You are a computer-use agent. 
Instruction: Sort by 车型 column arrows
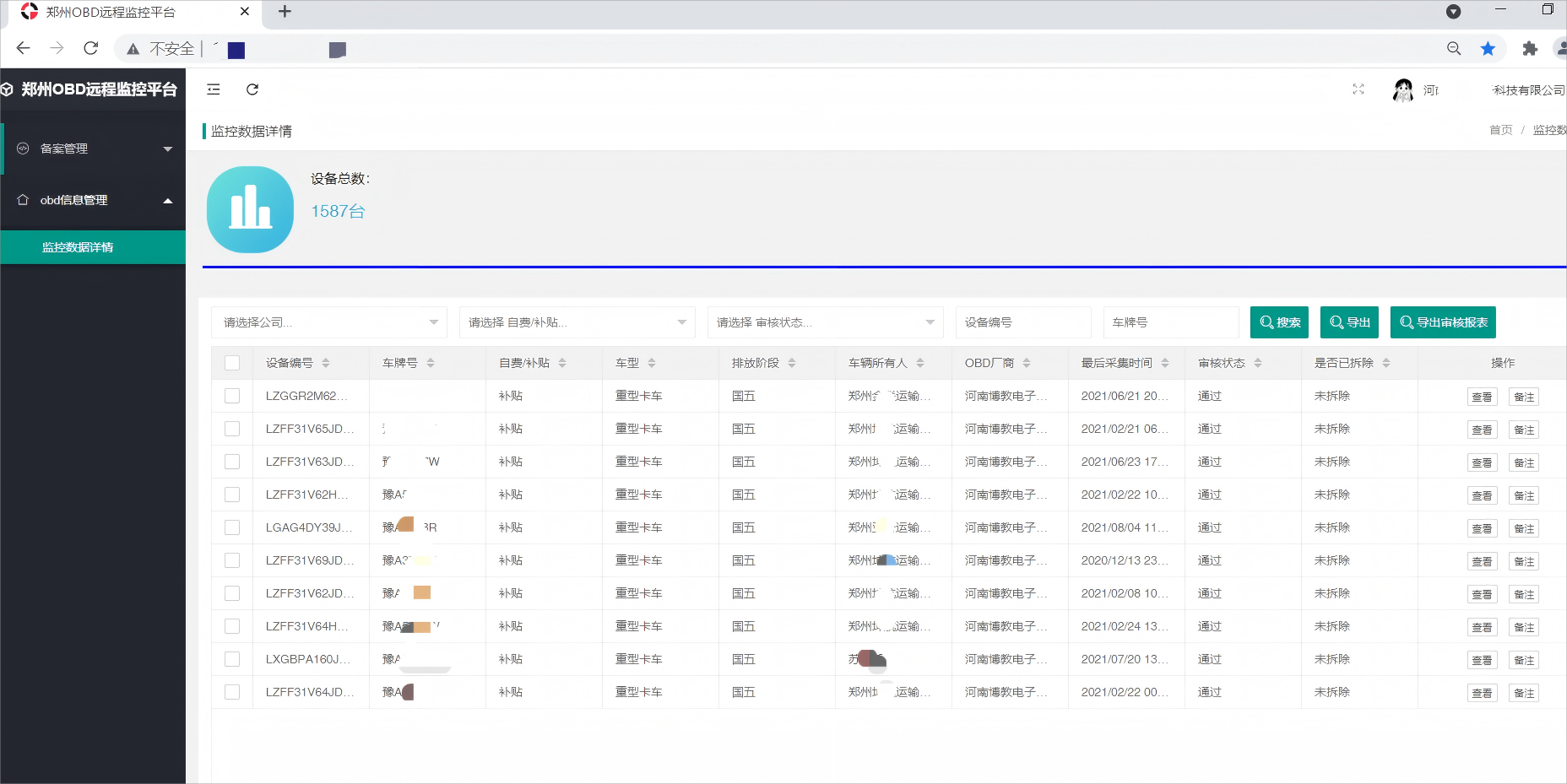click(x=652, y=363)
